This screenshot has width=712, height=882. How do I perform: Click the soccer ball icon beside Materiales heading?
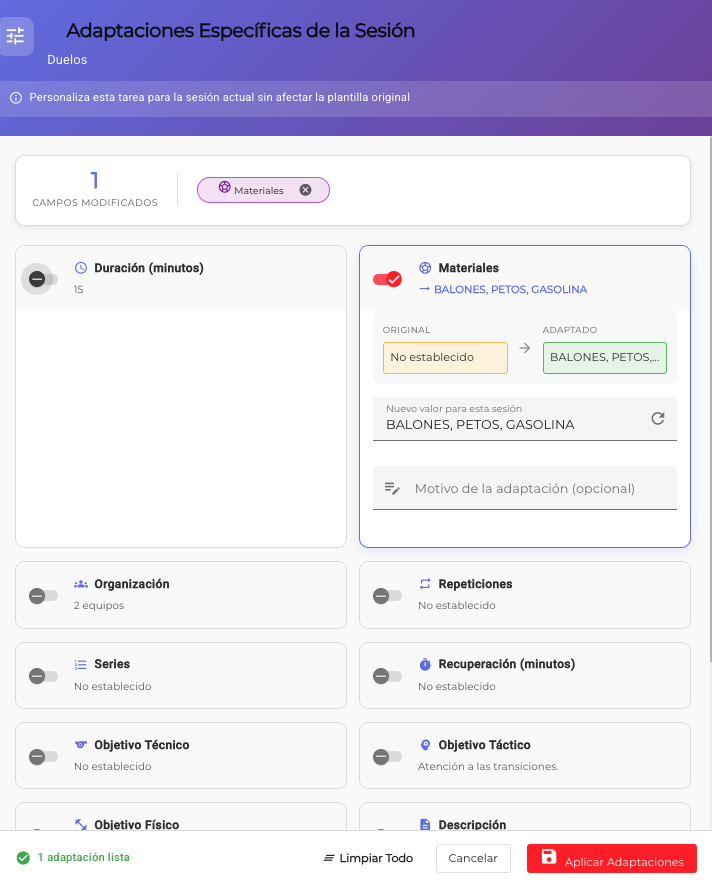tap(425, 268)
